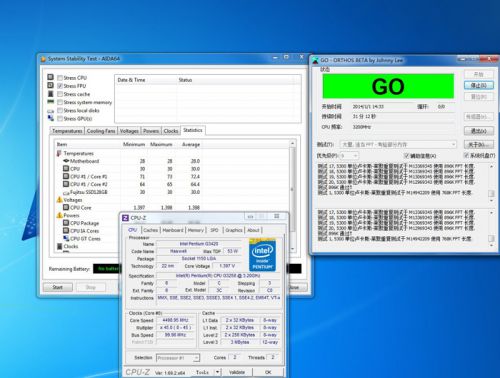Screen dimensions: 500x378
Task: Select the CPU IA Cores row icon
Action: (66, 230)
